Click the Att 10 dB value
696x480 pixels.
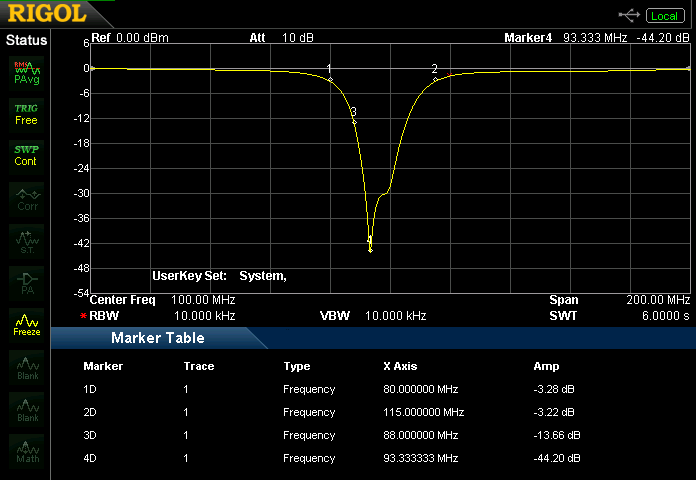point(297,38)
